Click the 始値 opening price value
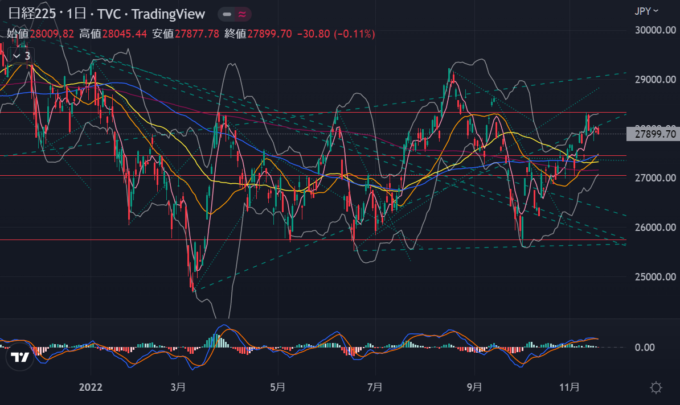The width and height of the screenshot is (680, 405). point(53,33)
